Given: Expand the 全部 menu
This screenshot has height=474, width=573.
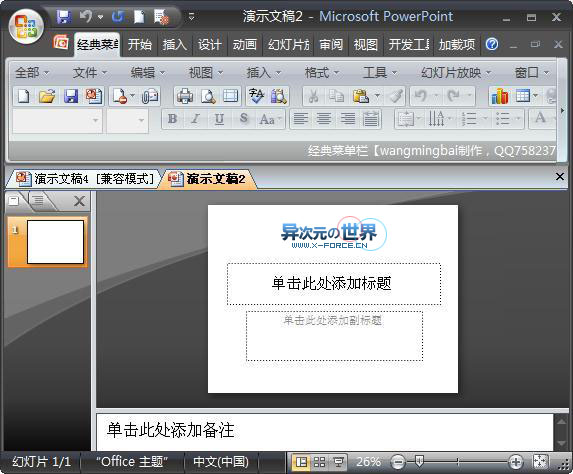Looking at the screenshot, I should click(x=32, y=73).
